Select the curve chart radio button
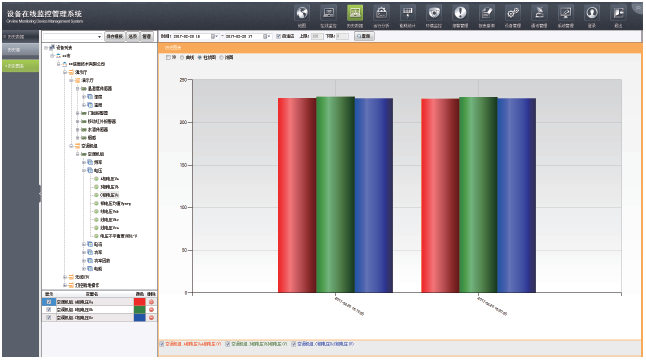 [182, 58]
